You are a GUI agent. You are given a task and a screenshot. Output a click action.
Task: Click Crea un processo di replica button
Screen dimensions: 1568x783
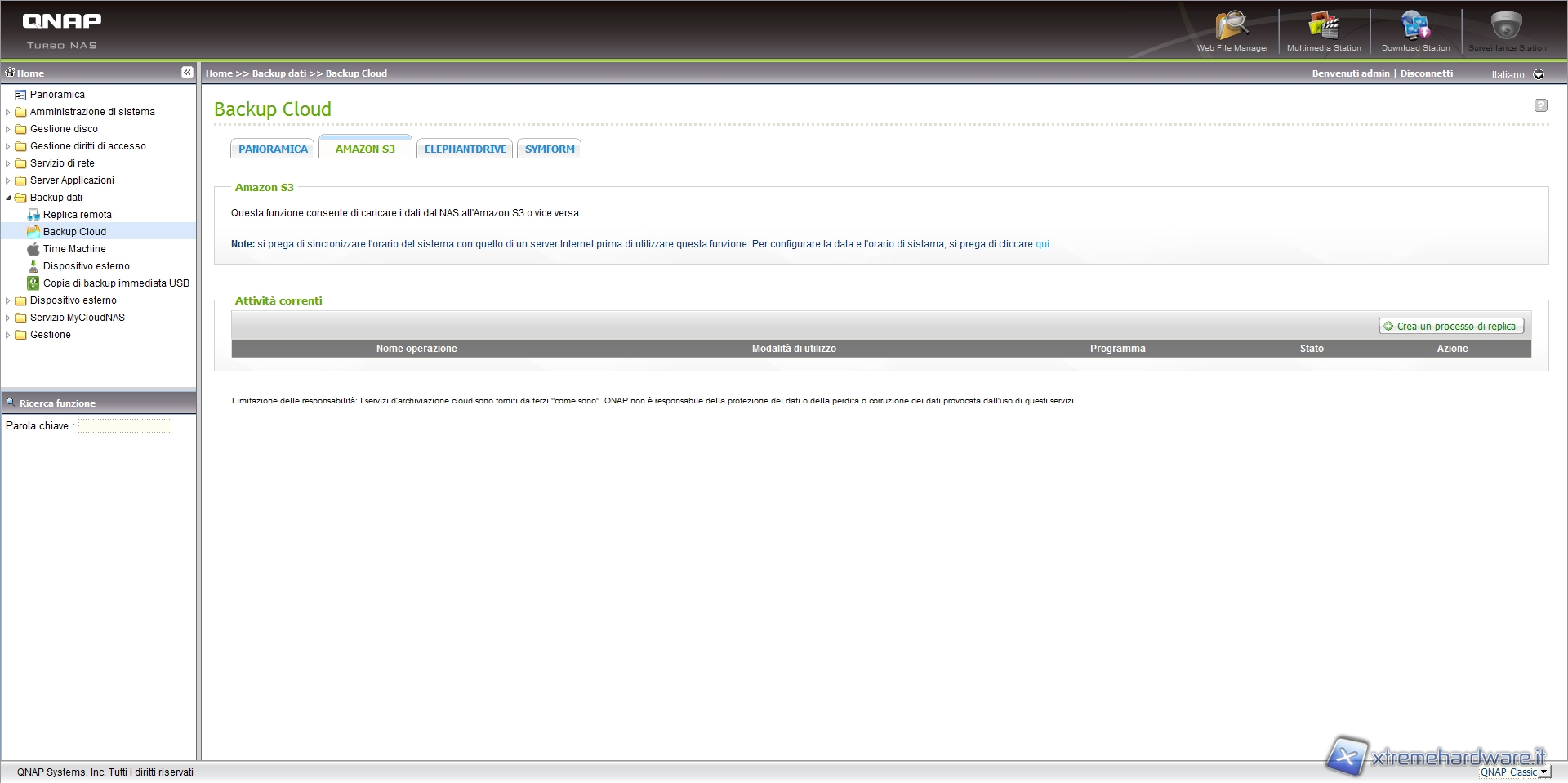pos(1450,326)
